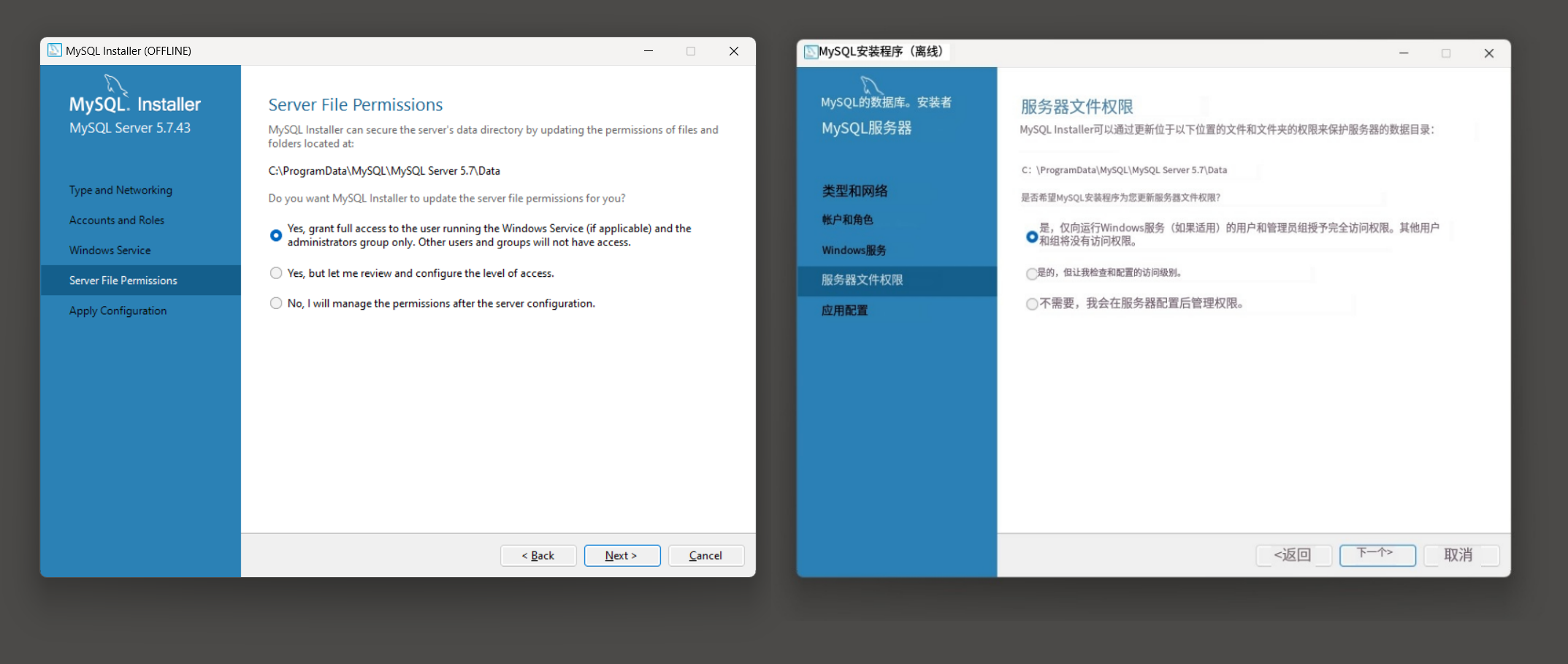Click 'Do you want MySQL Installer to update' question text
Screen dimensions: 1568x664
(447, 199)
